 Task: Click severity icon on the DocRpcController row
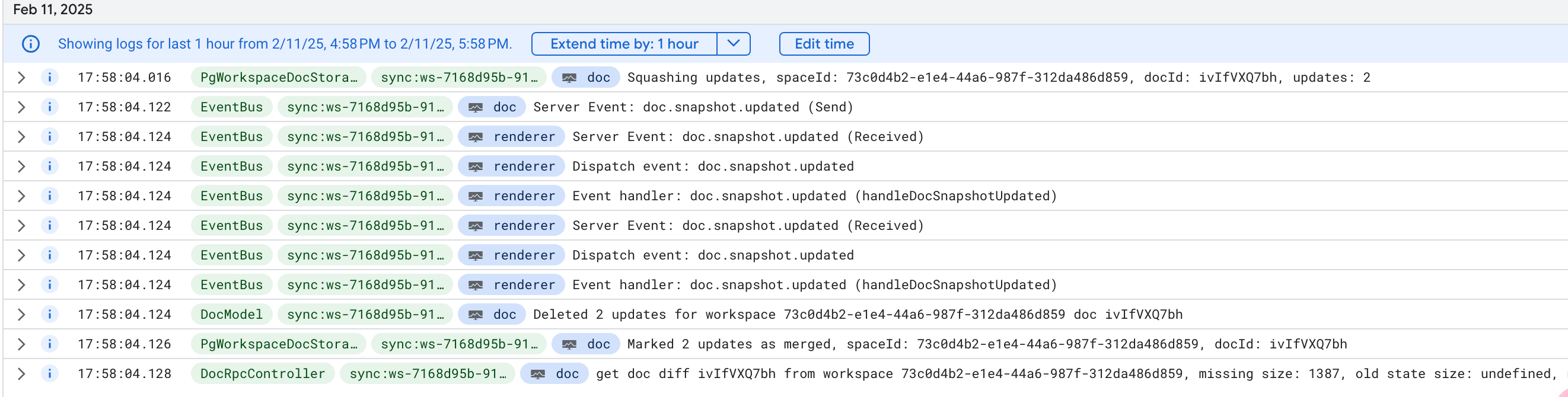click(49, 373)
